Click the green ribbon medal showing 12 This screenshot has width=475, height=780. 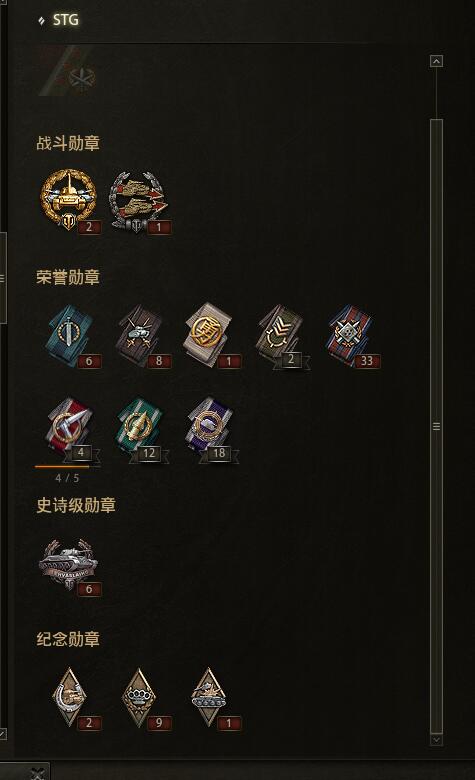[142, 428]
